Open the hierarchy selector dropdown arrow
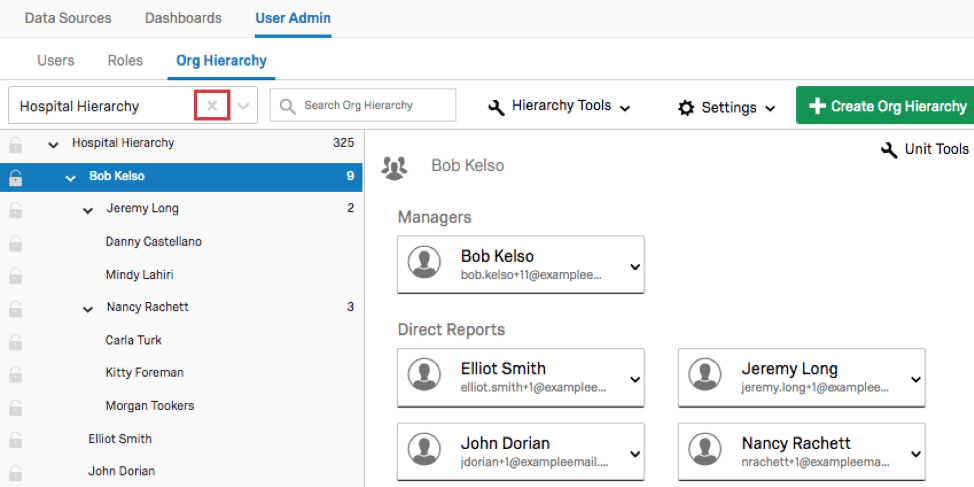This screenshot has height=487, width=974. pos(243,105)
